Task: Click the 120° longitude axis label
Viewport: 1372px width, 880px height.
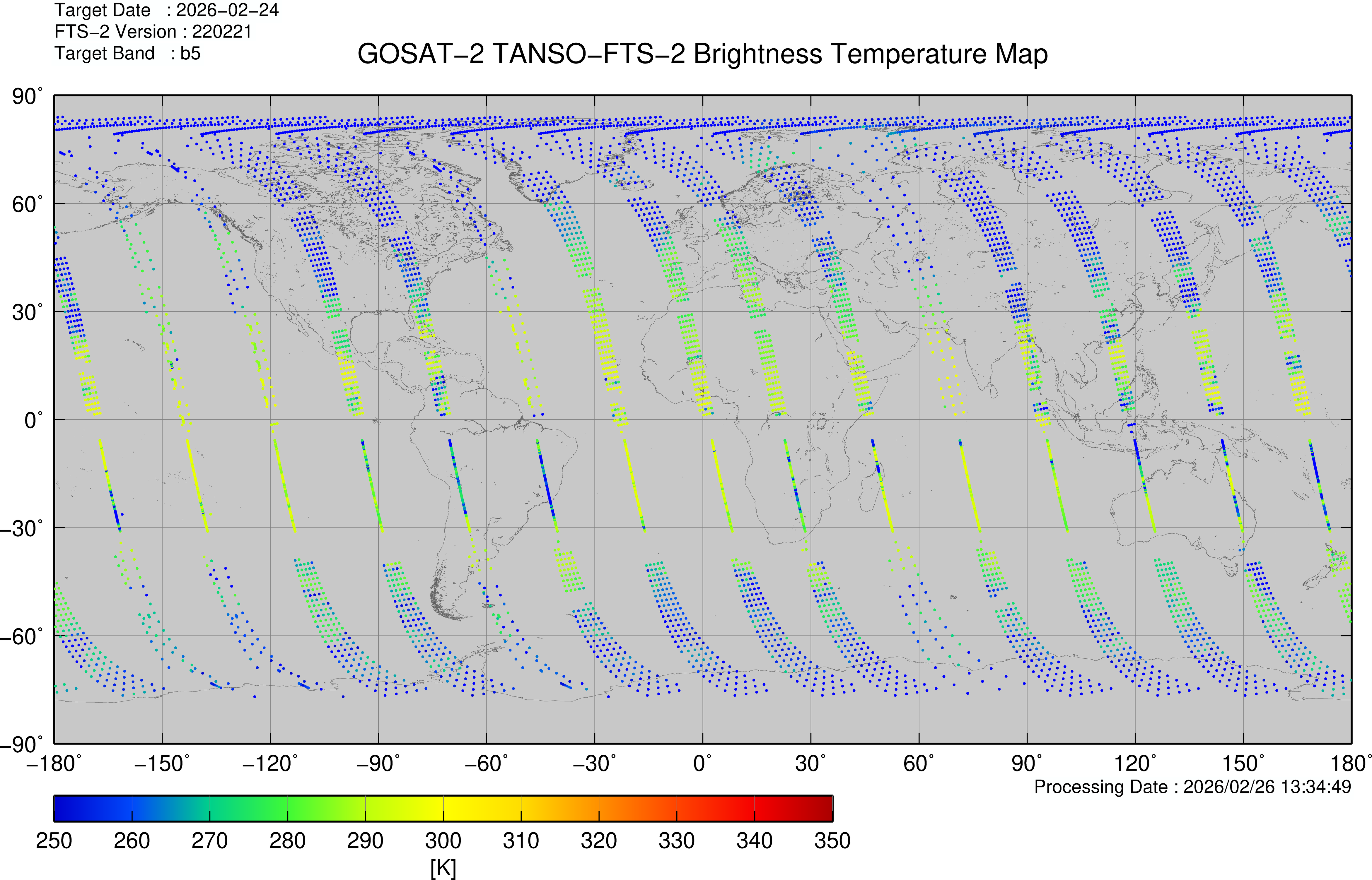Action: tap(1135, 763)
